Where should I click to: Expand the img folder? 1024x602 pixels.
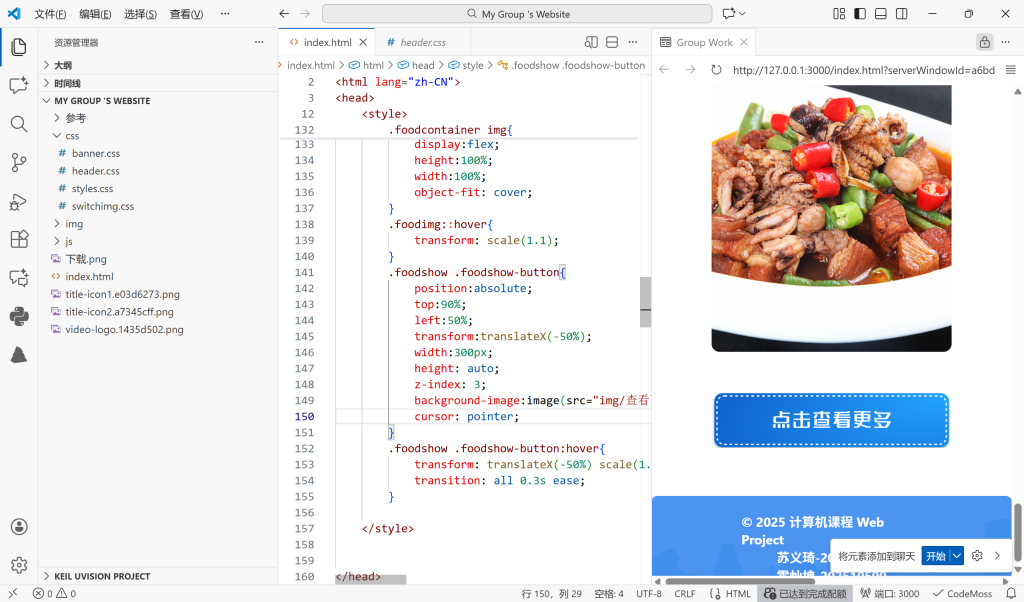pyautogui.click(x=74, y=224)
